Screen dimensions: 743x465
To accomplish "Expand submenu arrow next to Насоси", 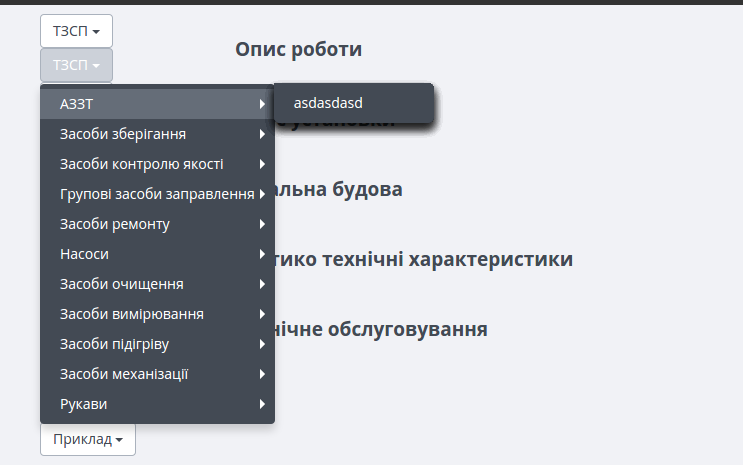I will point(261,254).
